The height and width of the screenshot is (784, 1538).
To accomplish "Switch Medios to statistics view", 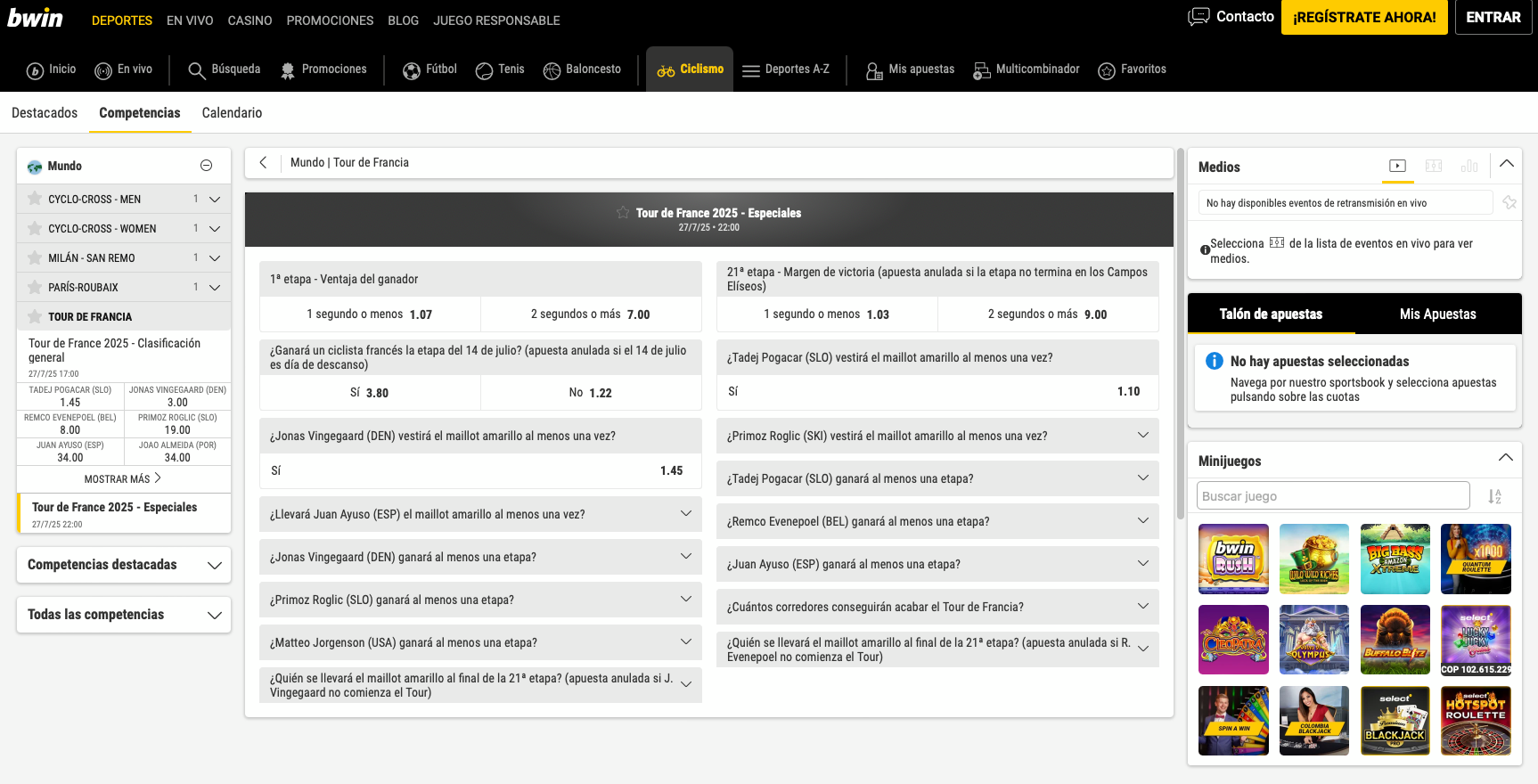I will point(1469,166).
